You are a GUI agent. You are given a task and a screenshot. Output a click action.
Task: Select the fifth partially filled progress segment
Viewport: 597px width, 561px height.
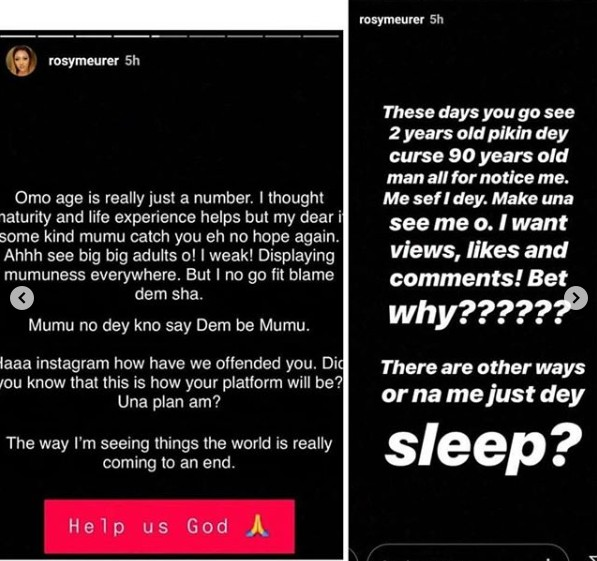pyautogui.click(x=169, y=37)
